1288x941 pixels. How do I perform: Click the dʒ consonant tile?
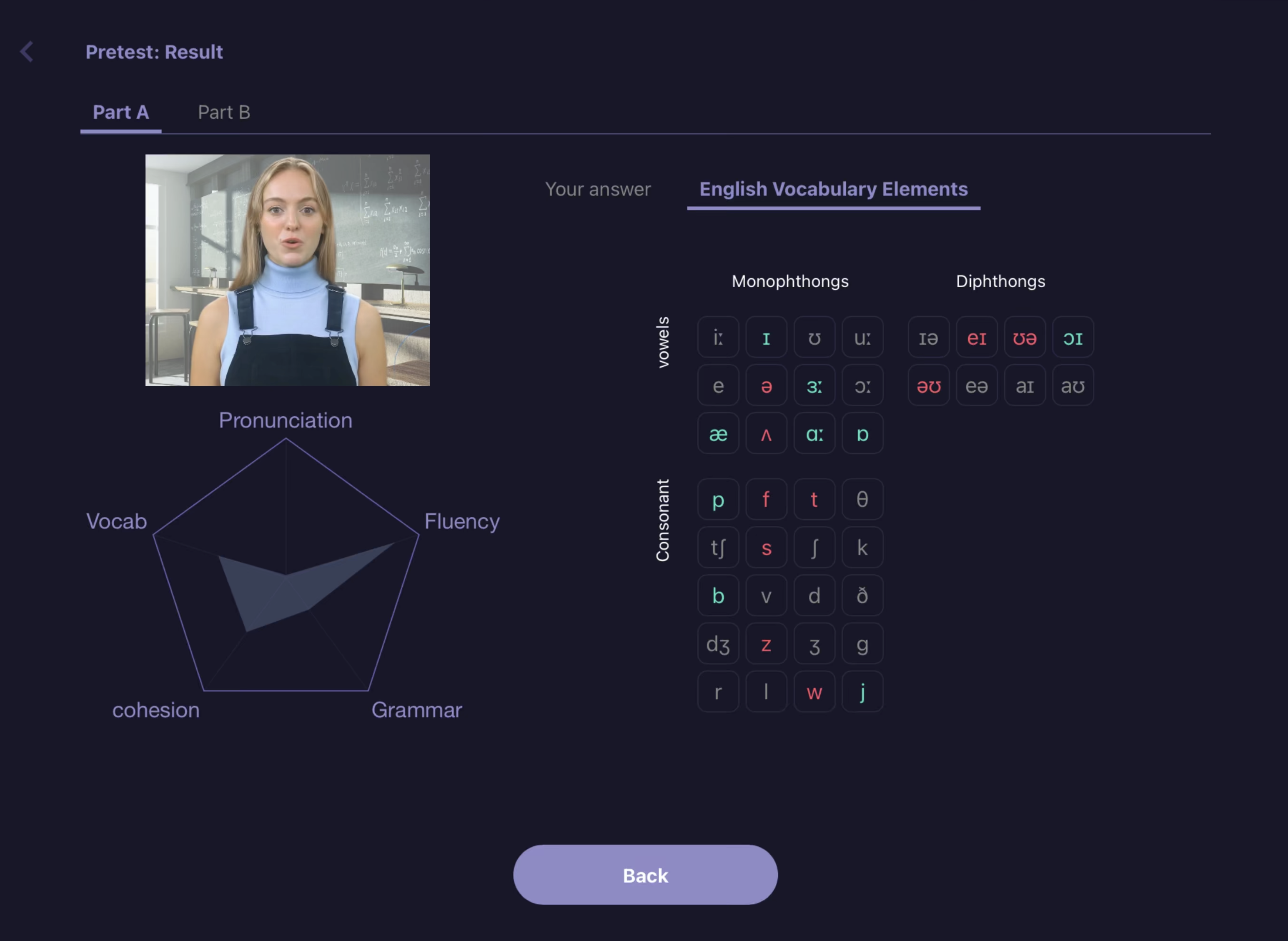[x=718, y=644]
